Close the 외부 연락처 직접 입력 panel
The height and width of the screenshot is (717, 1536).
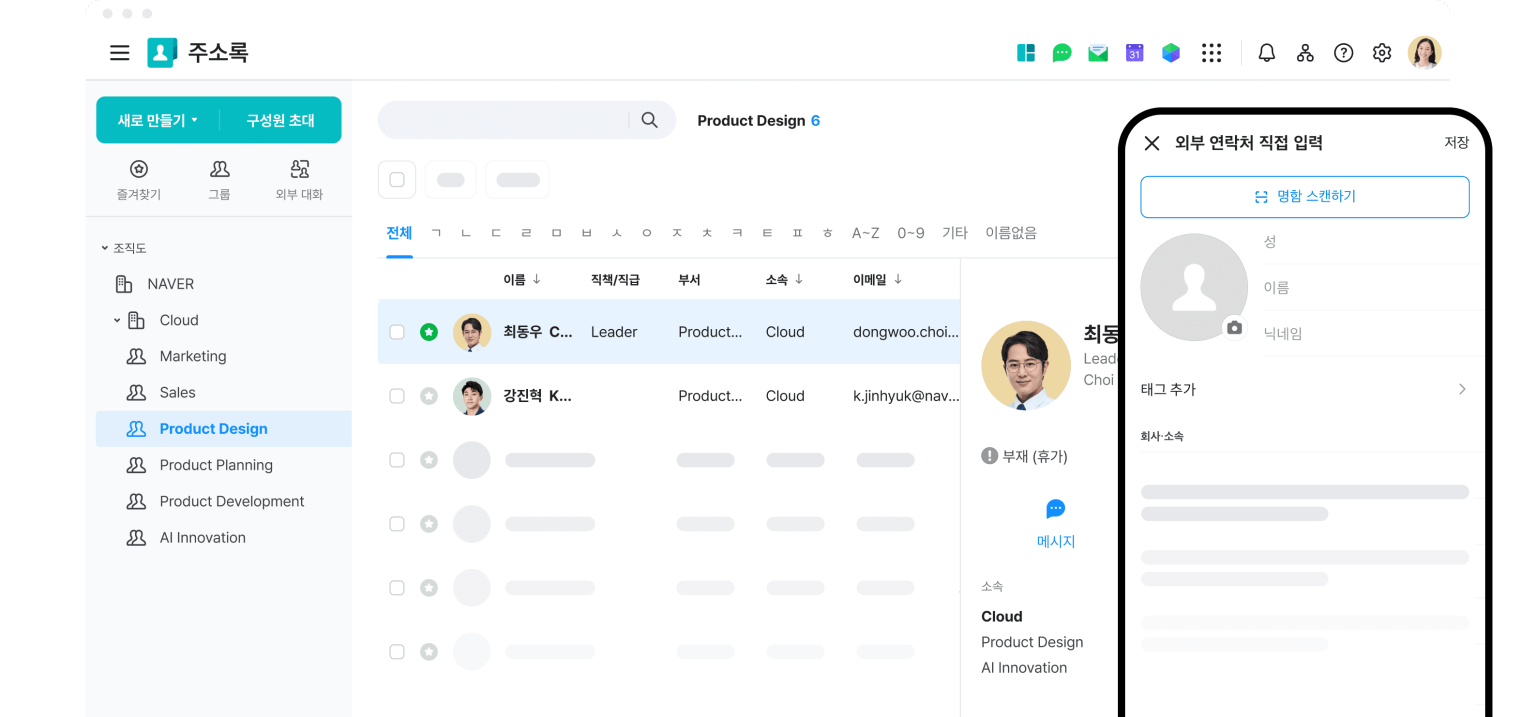[x=1152, y=143]
